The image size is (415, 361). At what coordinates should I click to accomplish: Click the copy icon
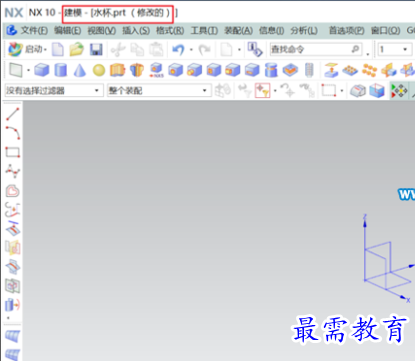click(137, 50)
